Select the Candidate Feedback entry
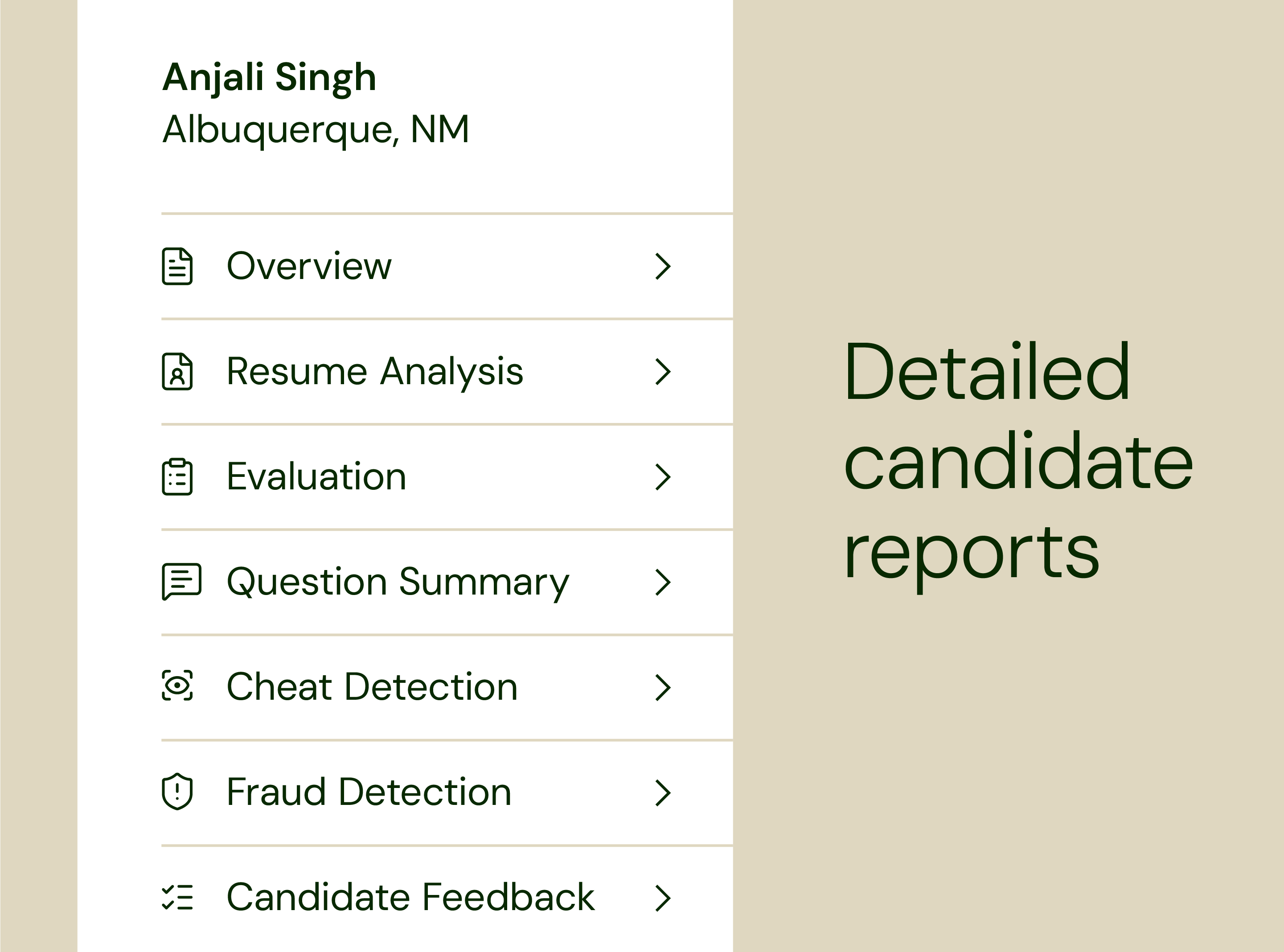Image resolution: width=1284 pixels, height=952 pixels. [x=410, y=897]
